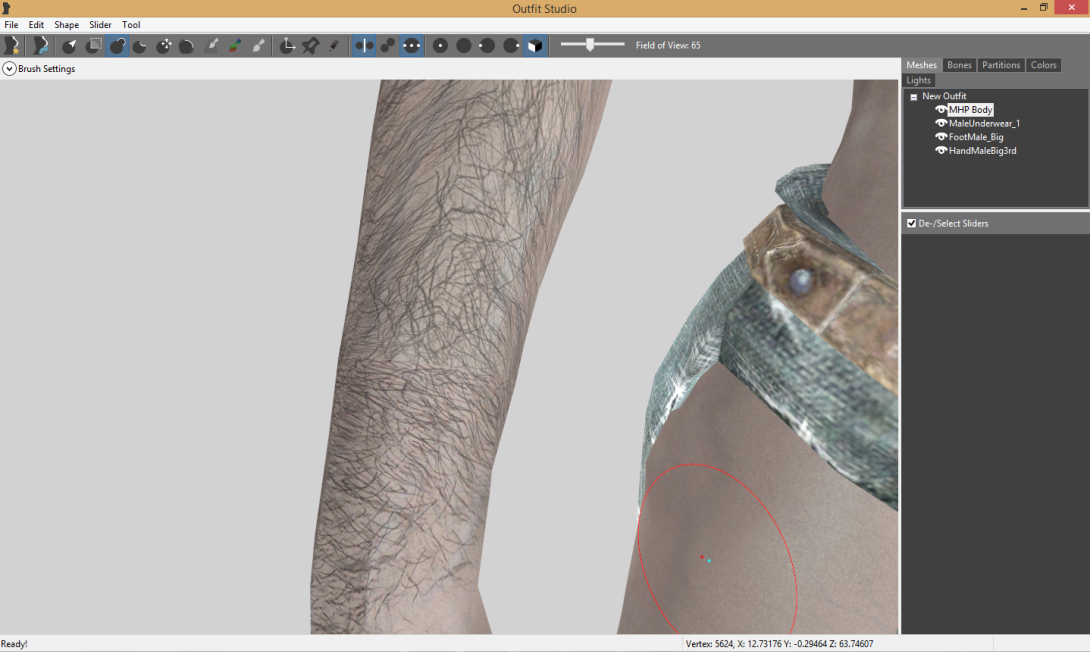Select the small pencil vertex edit tool

pos(334,46)
